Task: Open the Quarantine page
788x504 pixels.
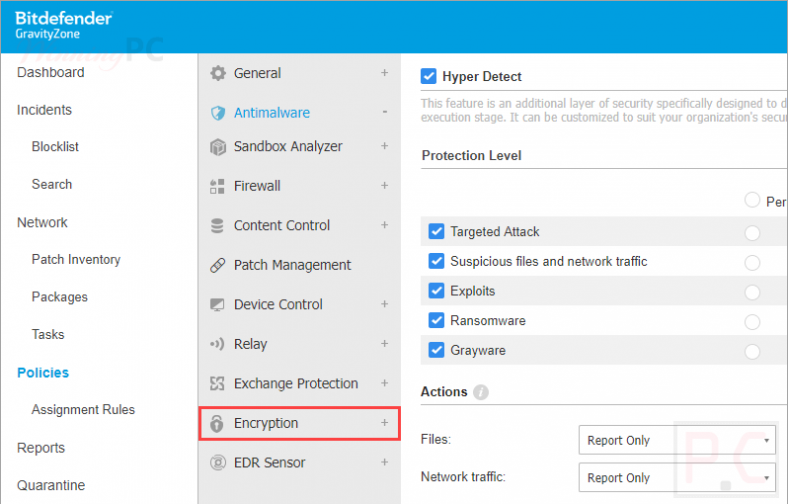Action: (51, 485)
